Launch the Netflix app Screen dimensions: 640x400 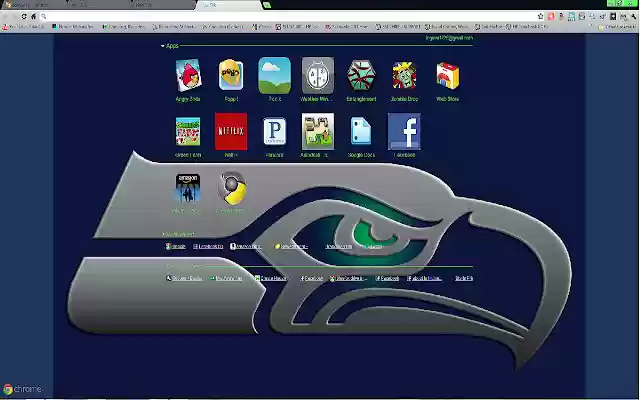tap(231, 131)
